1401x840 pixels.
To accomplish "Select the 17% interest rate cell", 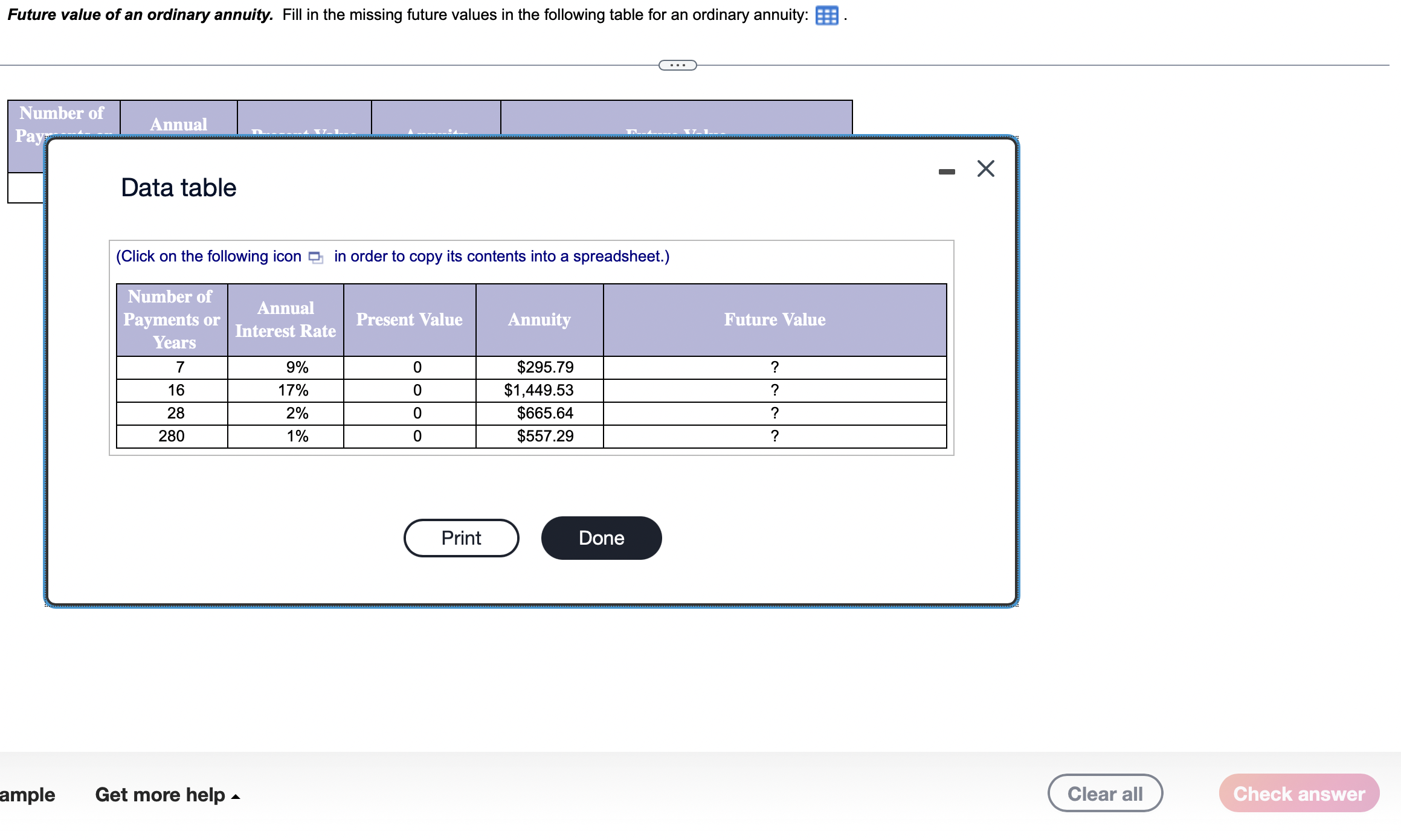I will [x=295, y=390].
